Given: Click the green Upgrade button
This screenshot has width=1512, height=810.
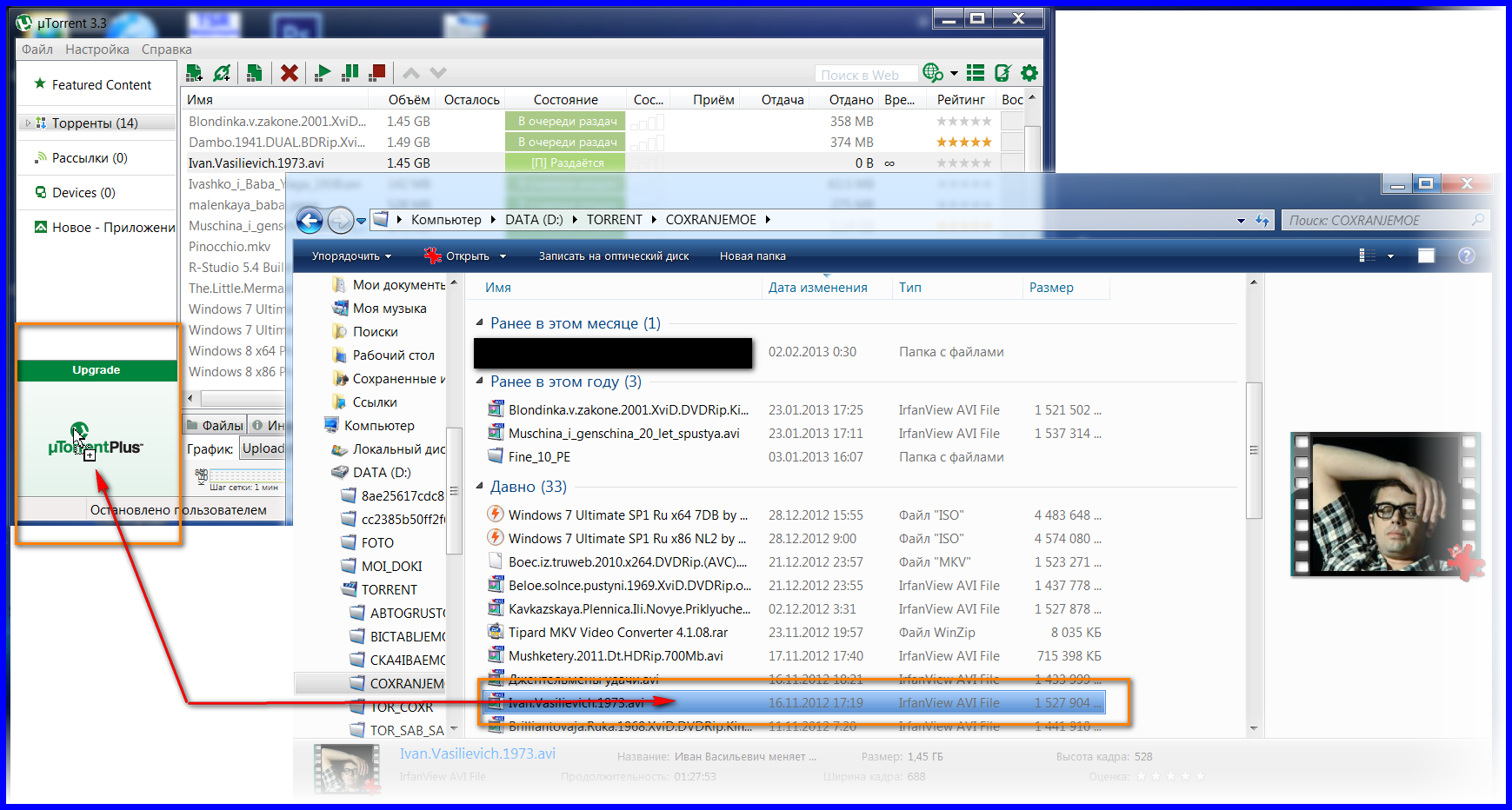Looking at the screenshot, I should 97,370.
